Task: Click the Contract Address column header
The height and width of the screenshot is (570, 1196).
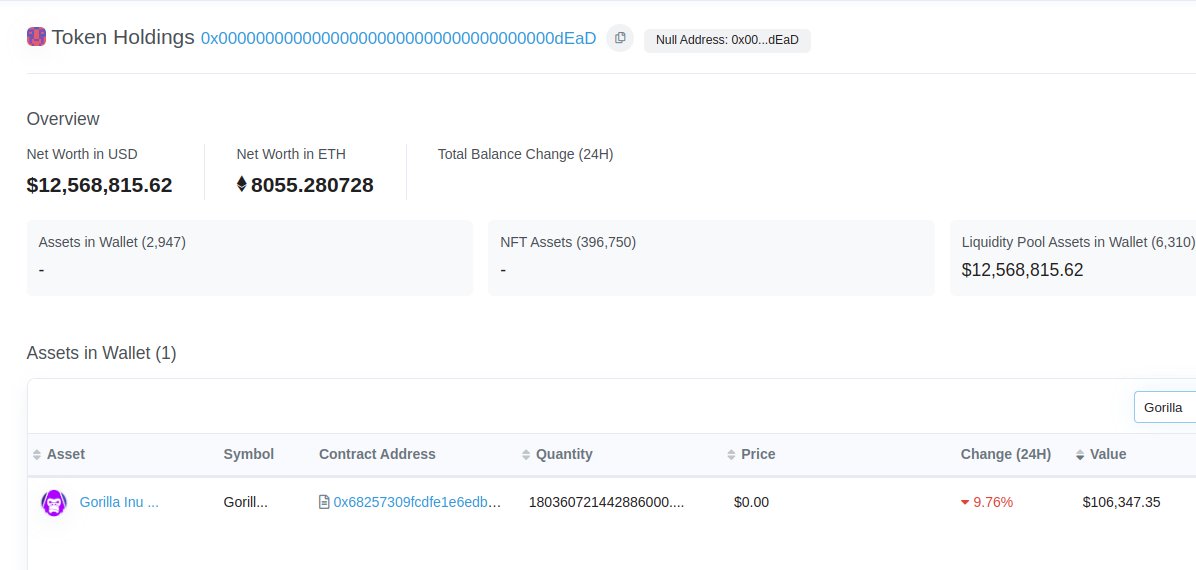Action: 377,454
